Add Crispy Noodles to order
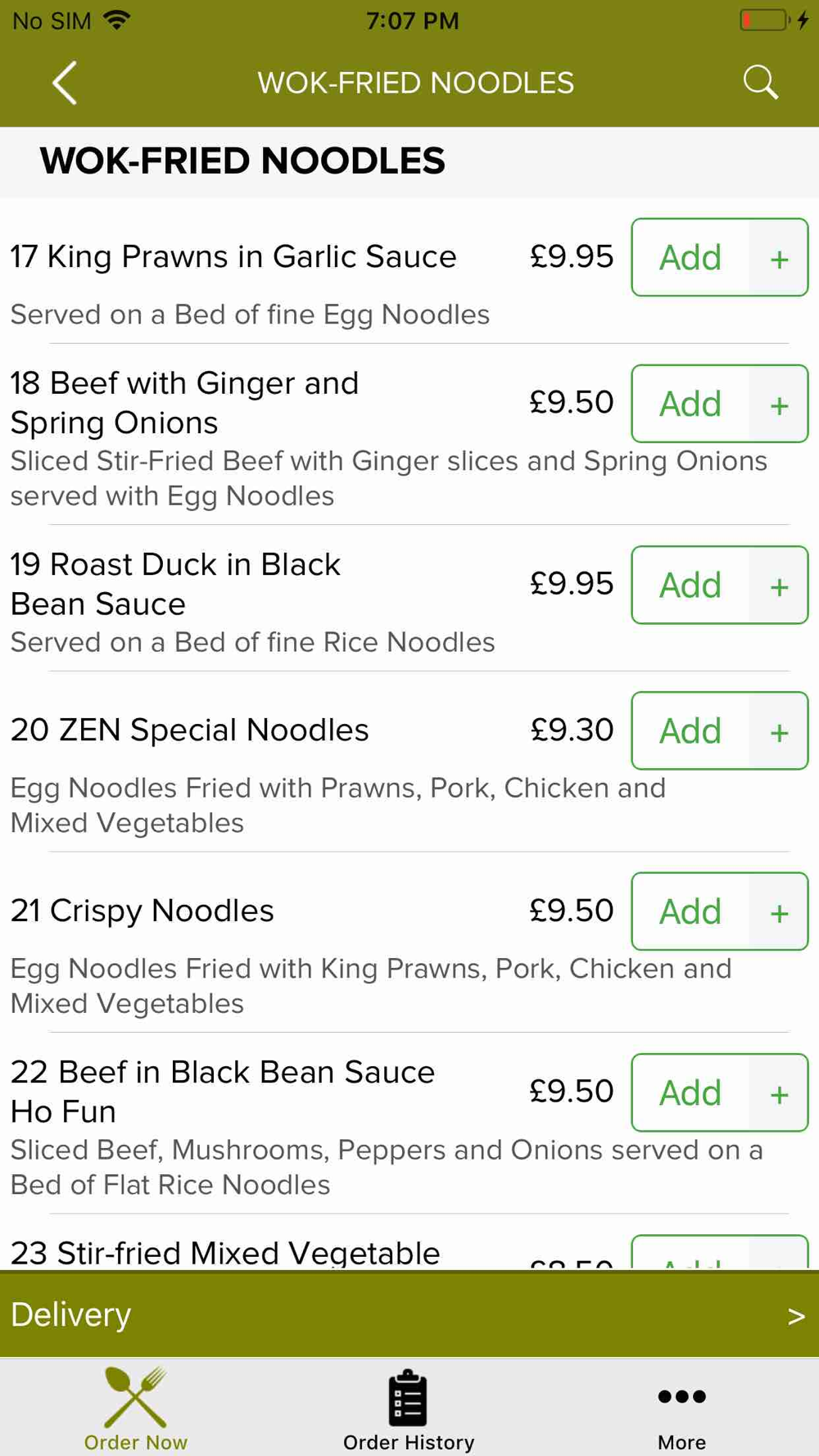The width and height of the screenshot is (819, 1456). pos(690,912)
